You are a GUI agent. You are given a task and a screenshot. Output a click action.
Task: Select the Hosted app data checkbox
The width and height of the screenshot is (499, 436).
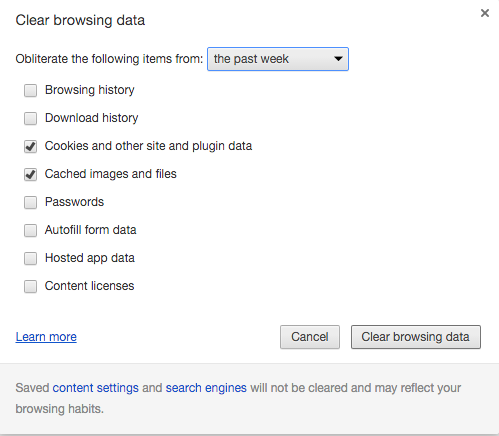[x=30, y=258]
